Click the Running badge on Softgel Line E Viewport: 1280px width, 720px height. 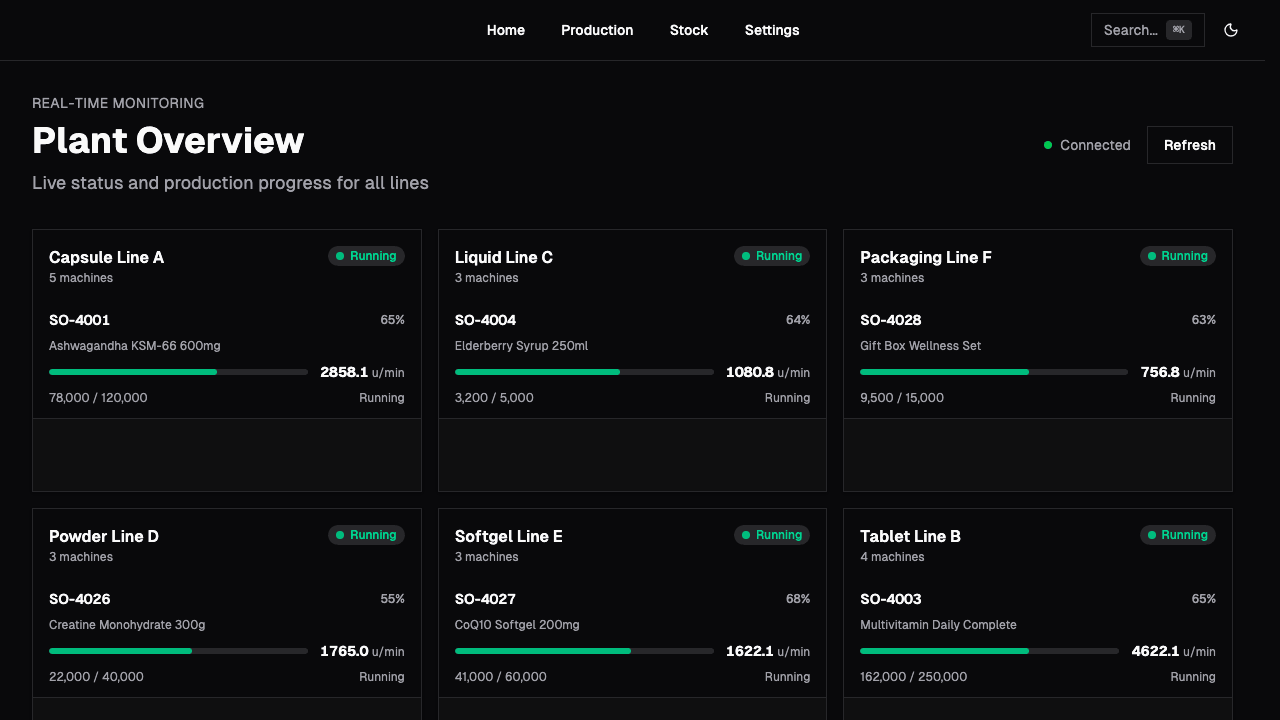pos(772,535)
